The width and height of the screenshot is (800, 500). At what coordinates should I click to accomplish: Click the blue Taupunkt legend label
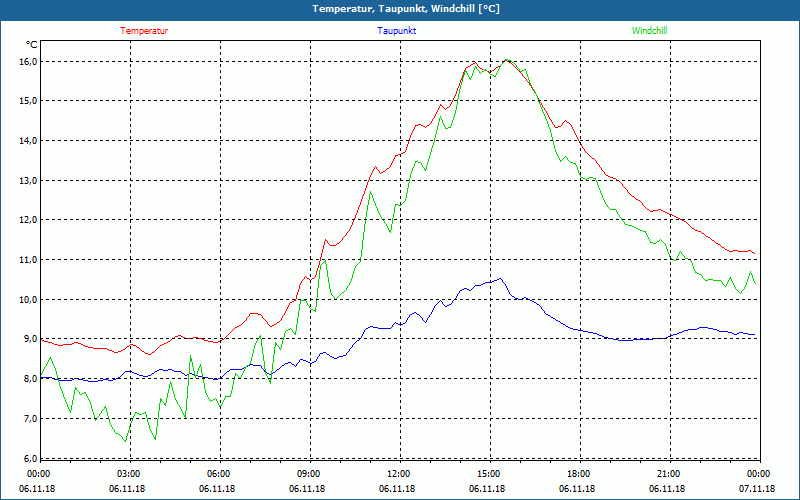pyautogui.click(x=396, y=31)
